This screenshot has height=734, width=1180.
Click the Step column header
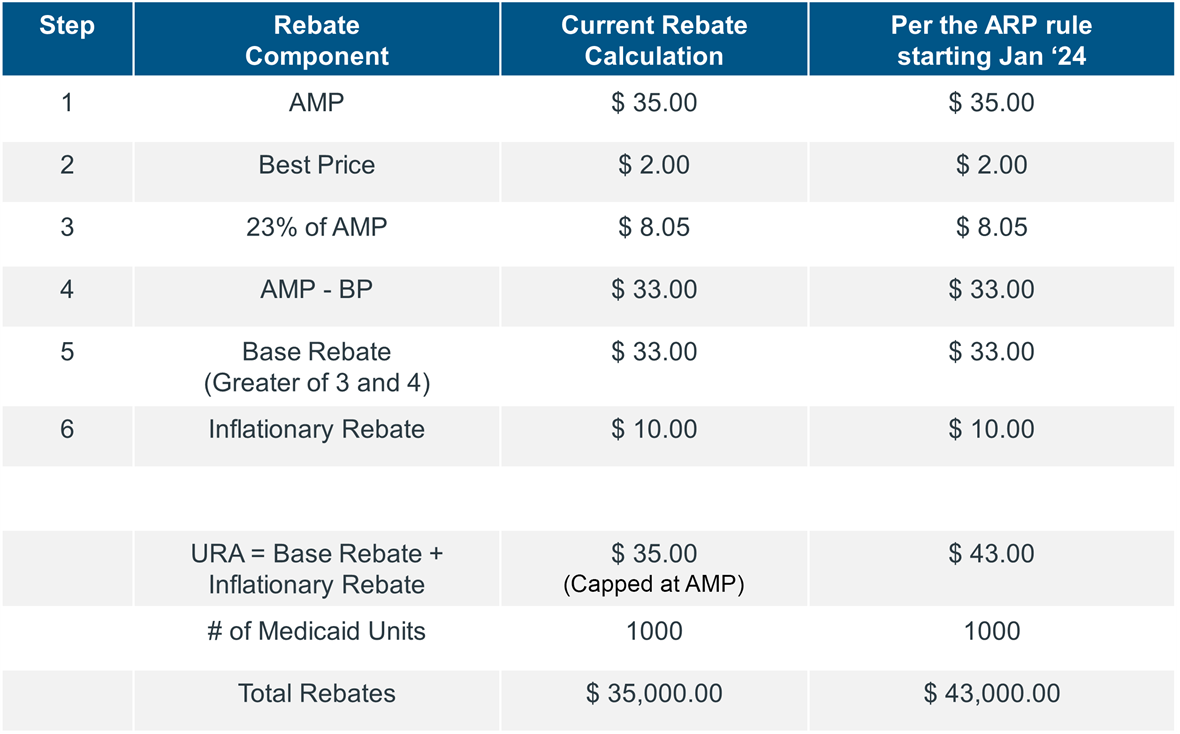click(68, 39)
